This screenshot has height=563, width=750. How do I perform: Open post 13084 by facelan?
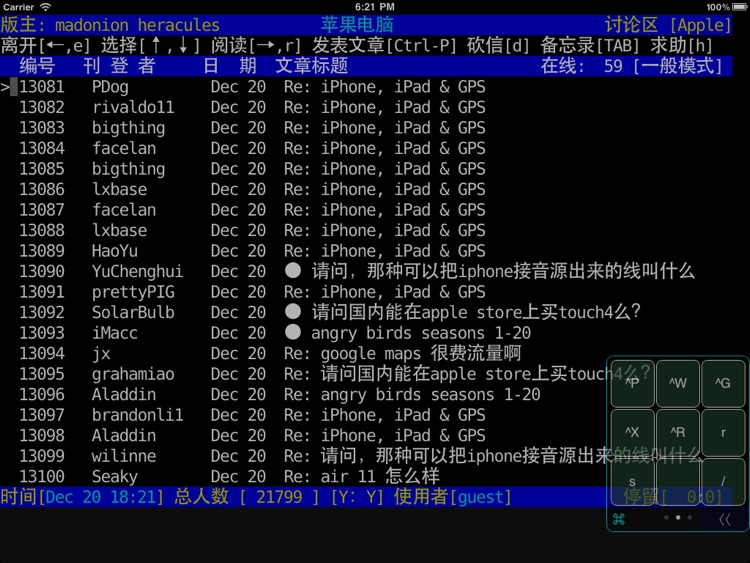(x=366, y=149)
